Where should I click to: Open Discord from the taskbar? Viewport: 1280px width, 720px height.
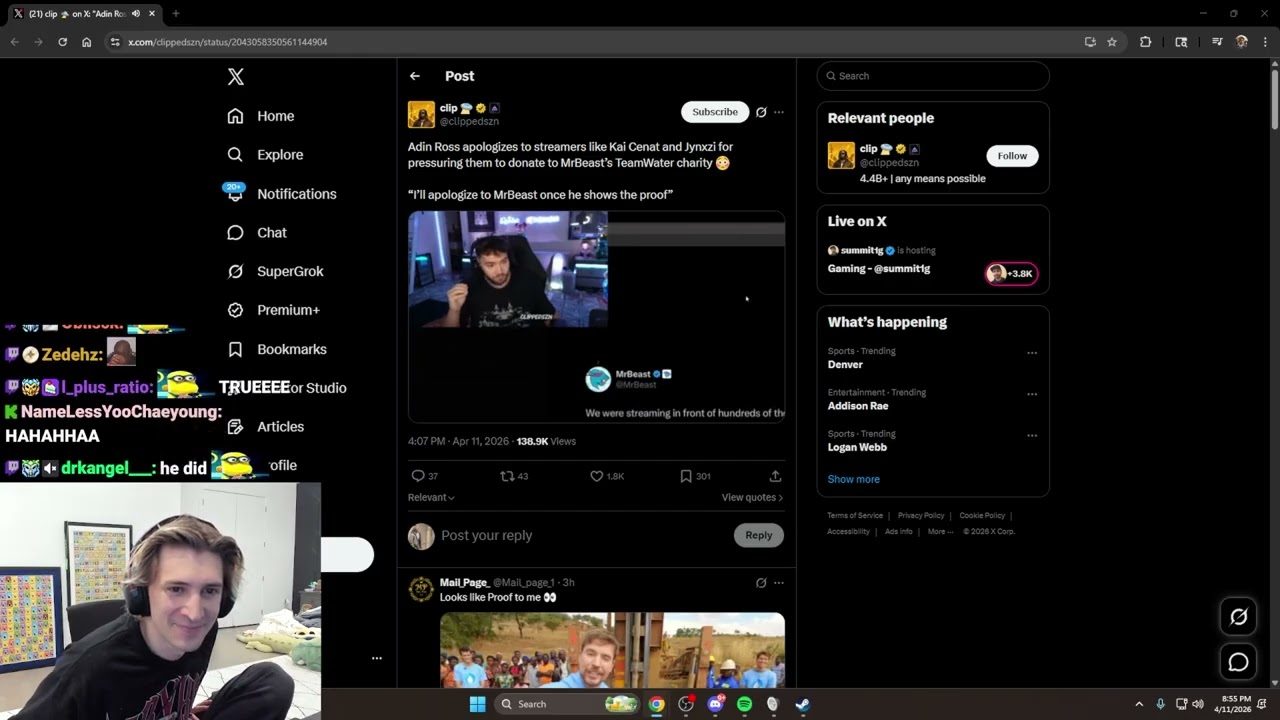pos(715,704)
